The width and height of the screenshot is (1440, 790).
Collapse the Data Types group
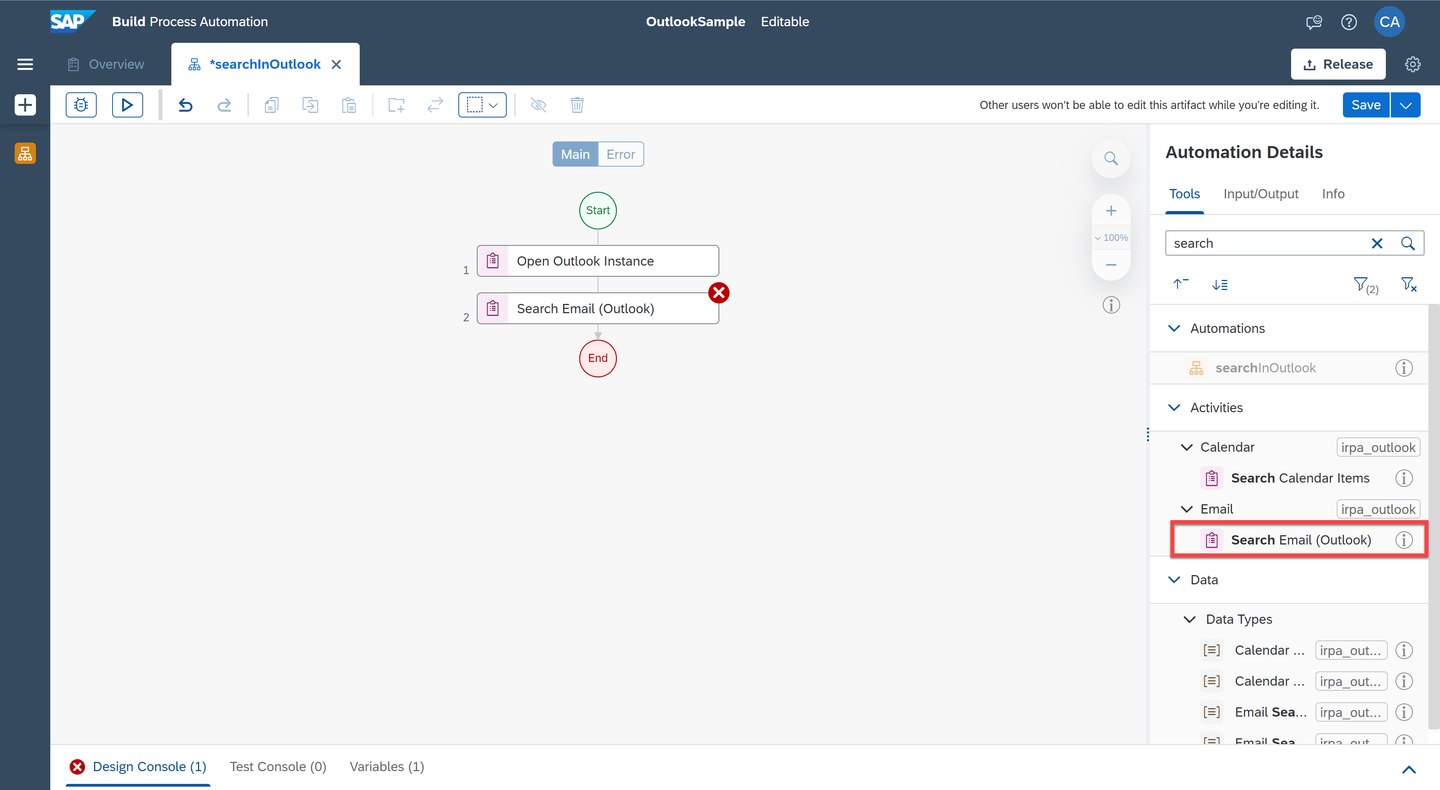1189,619
